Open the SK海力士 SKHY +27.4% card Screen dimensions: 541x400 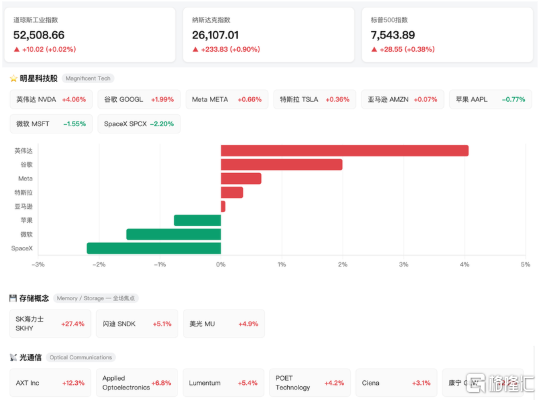click(50, 323)
